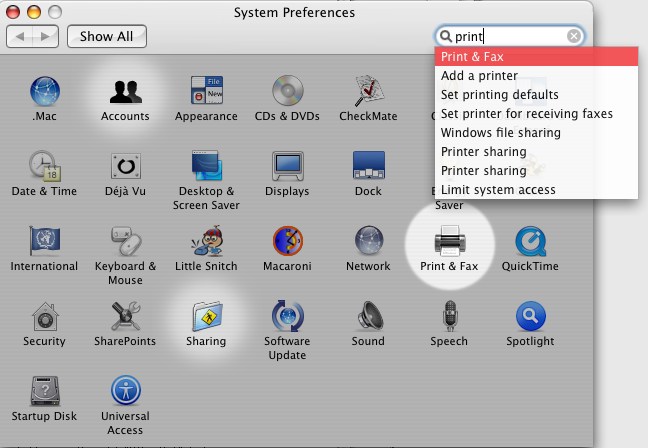
Task: Choose 'Set printing defaults' suggestion
Action: click(536, 95)
